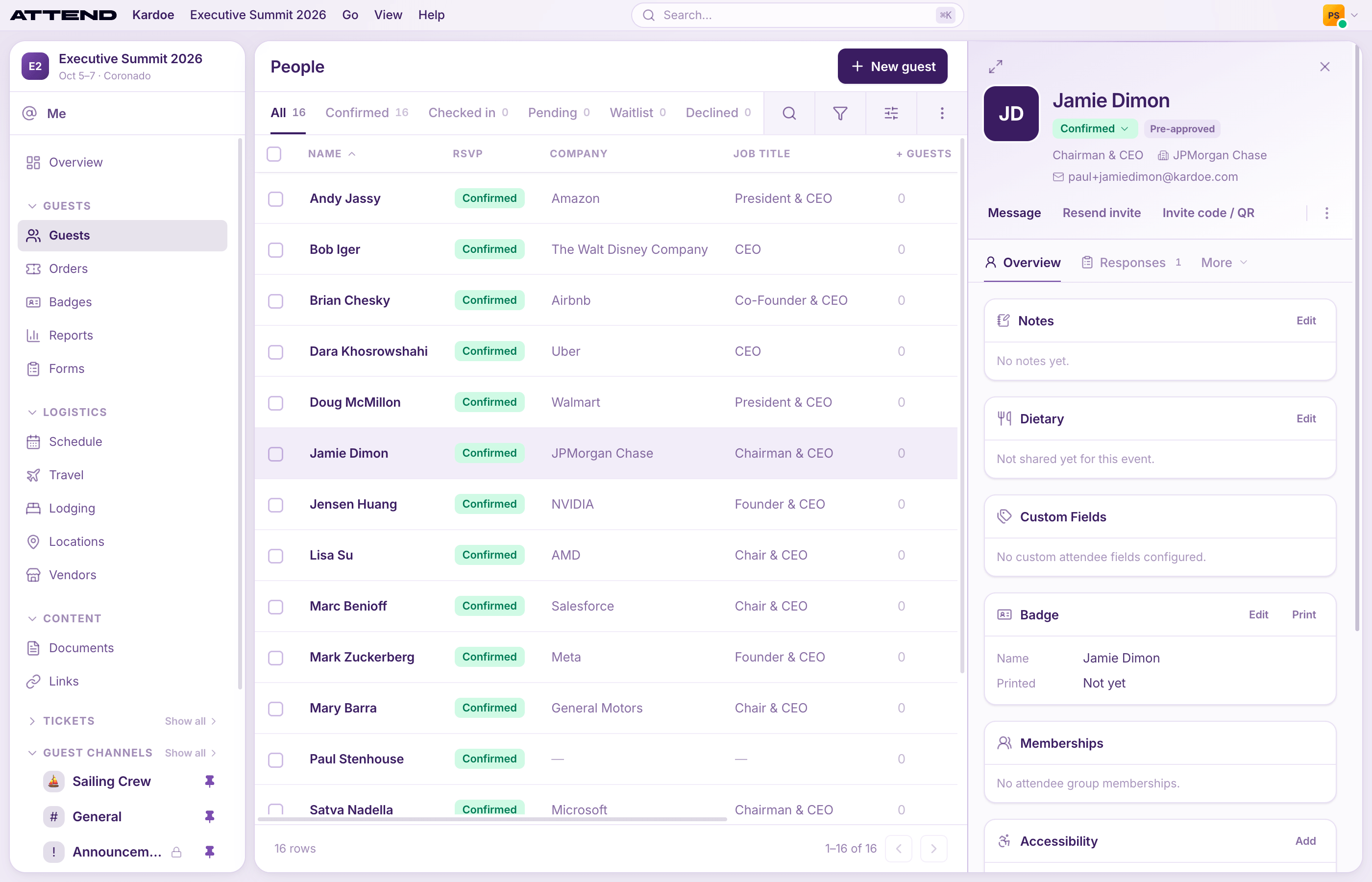1372x882 pixels.
Task: Click the guest detail panel vertical scrollbar
Action: tap(1357, 338)
